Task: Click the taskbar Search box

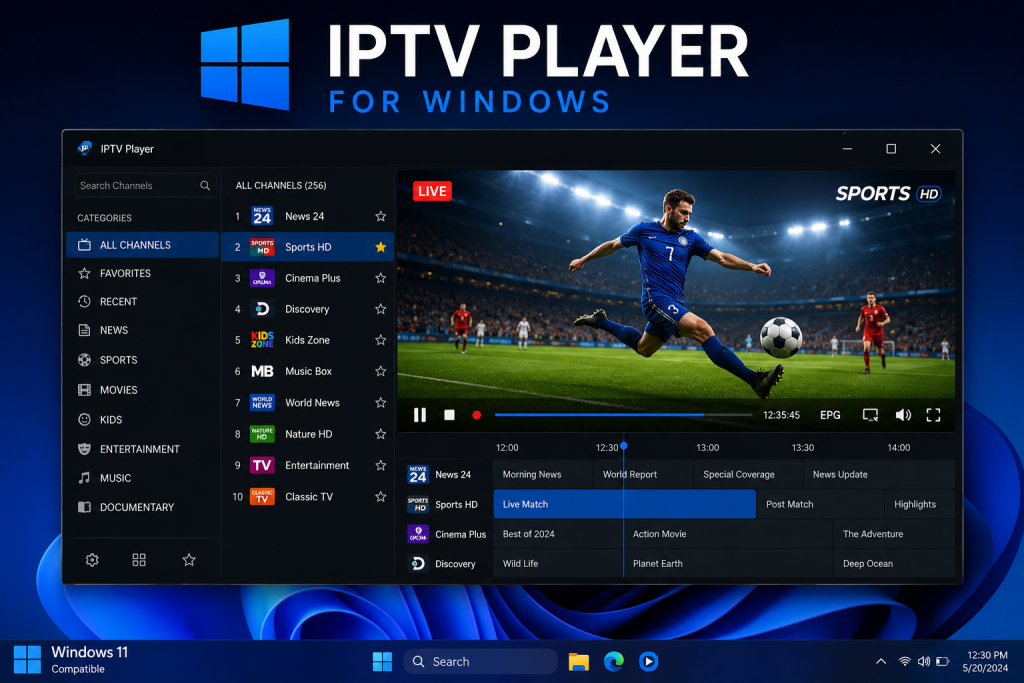Action: [481, 661]
